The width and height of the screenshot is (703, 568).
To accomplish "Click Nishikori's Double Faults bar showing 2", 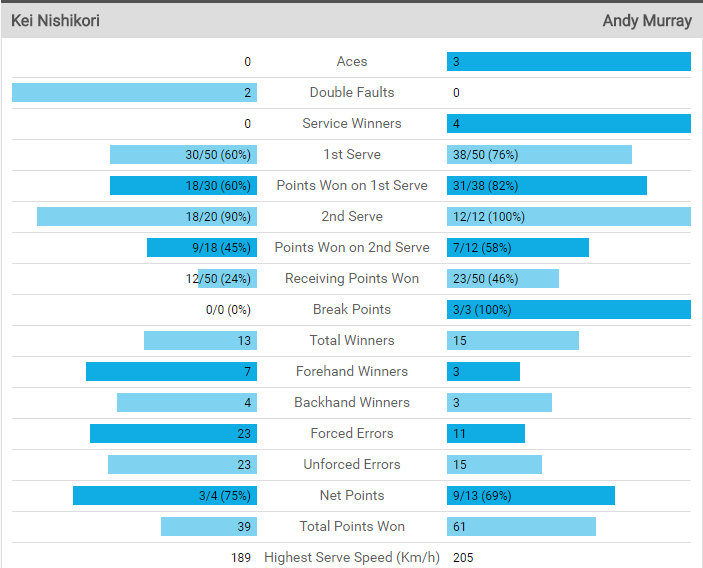I will [134, 93].
